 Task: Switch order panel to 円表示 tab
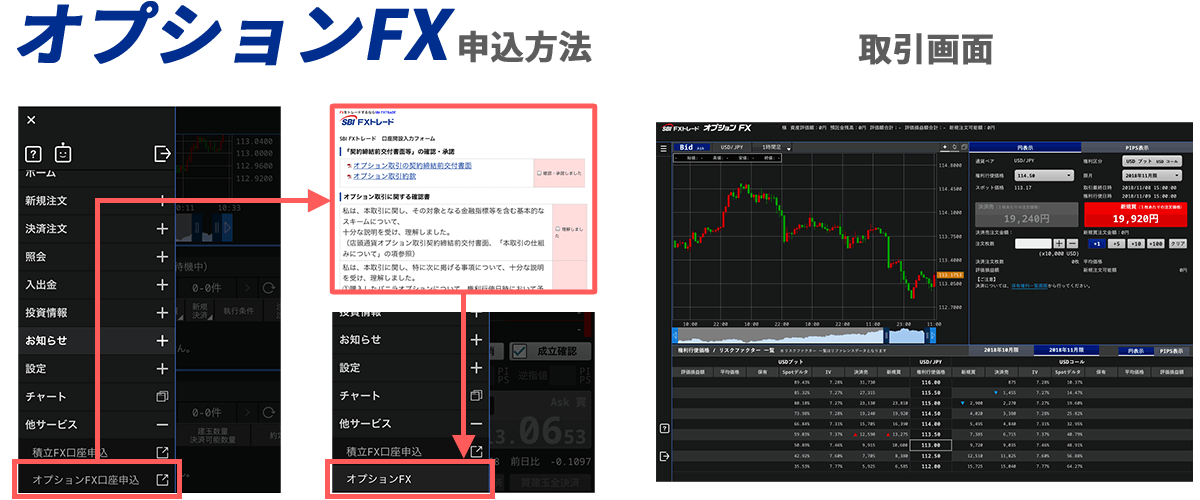(1025, 148)
